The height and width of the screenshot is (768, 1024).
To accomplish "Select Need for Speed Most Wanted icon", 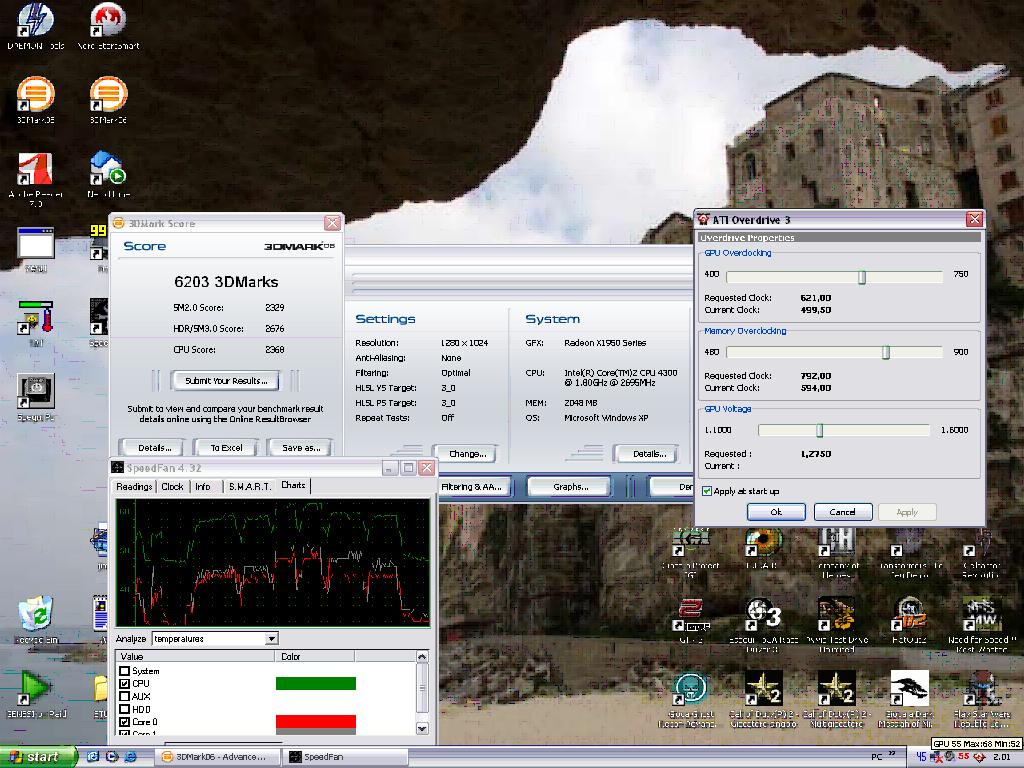I will pyautogui.click(x=982, y=624).
